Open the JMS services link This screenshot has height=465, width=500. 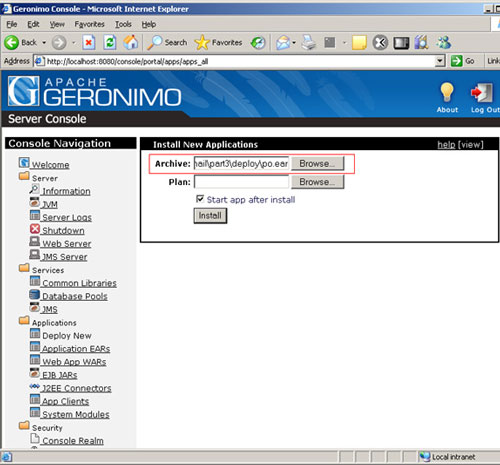(49, 309)
